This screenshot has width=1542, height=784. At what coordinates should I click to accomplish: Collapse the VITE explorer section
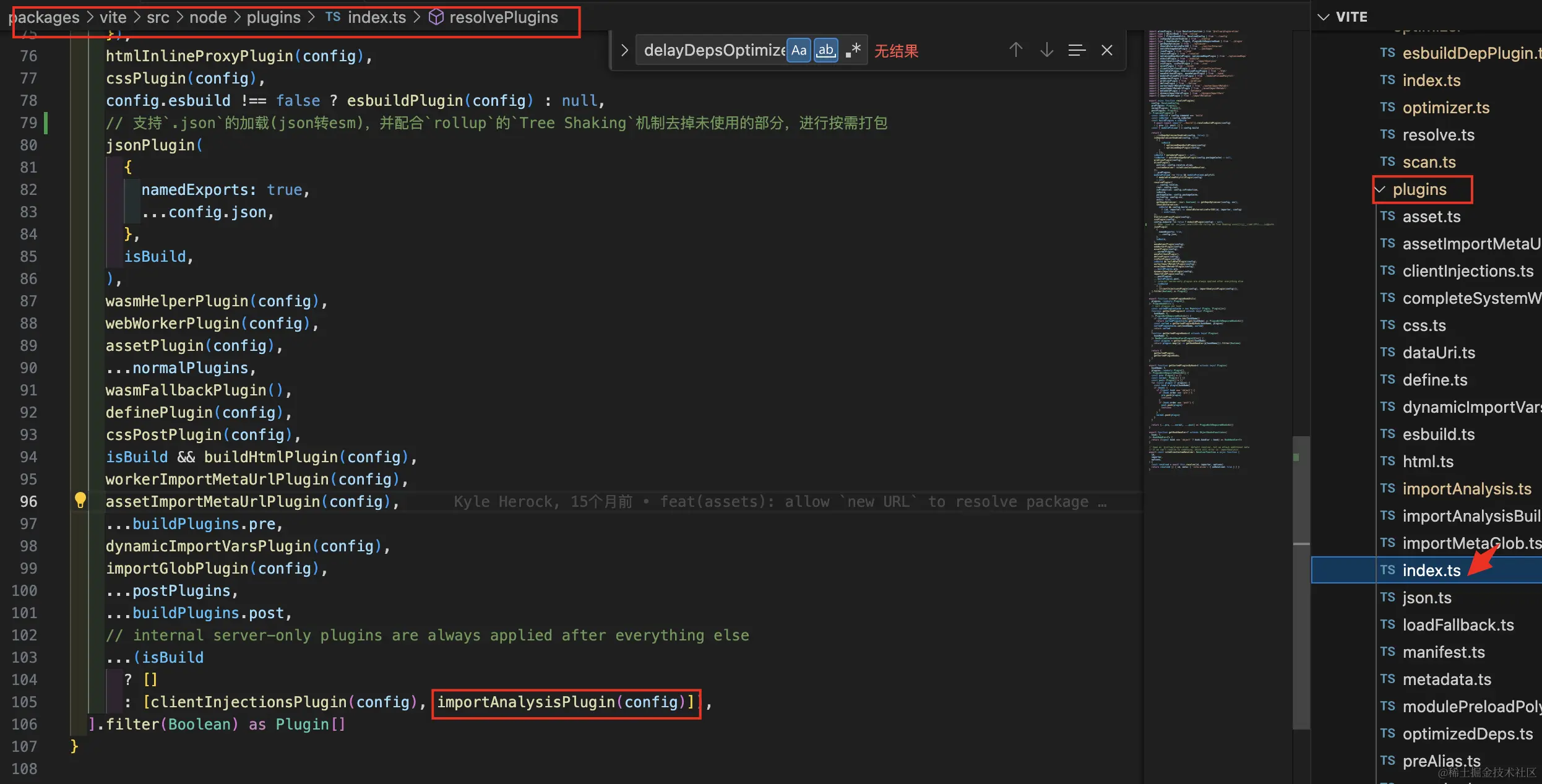point(1324,17)
